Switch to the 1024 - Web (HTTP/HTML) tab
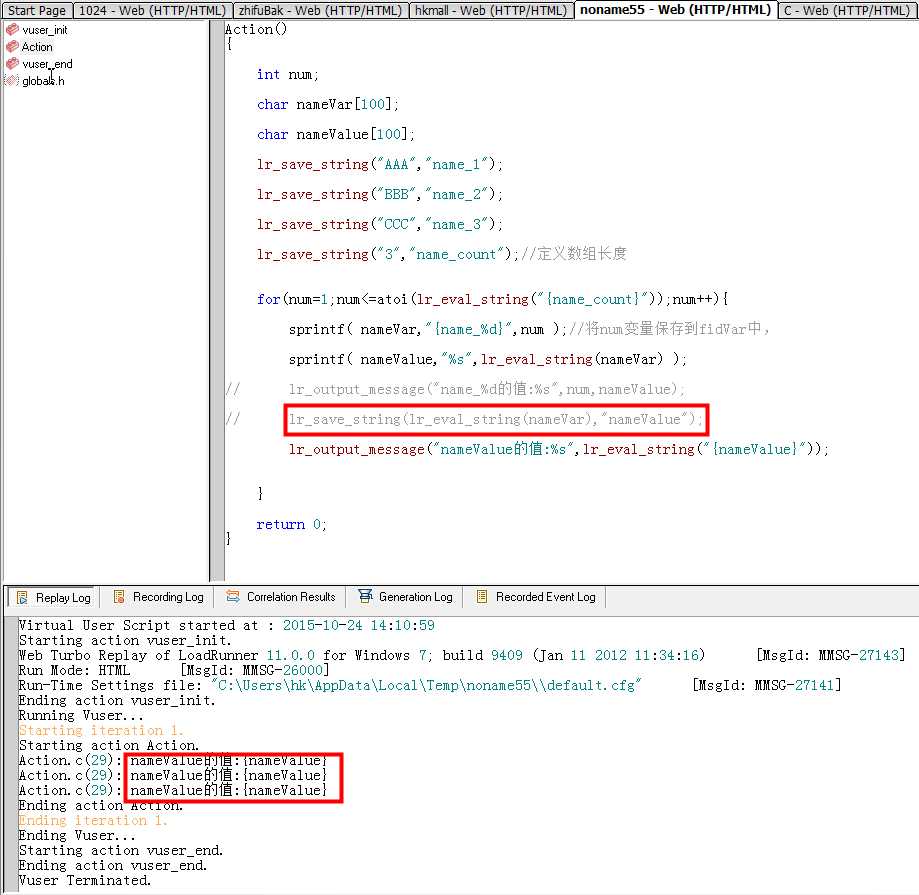919x895 pixels. point(152,11)
